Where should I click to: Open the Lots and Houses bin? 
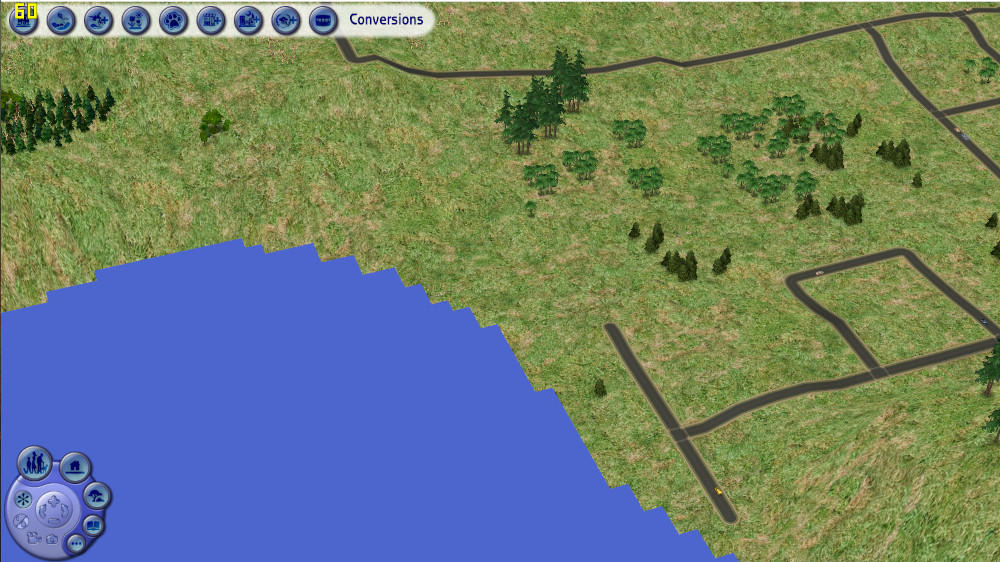point(75,468)
